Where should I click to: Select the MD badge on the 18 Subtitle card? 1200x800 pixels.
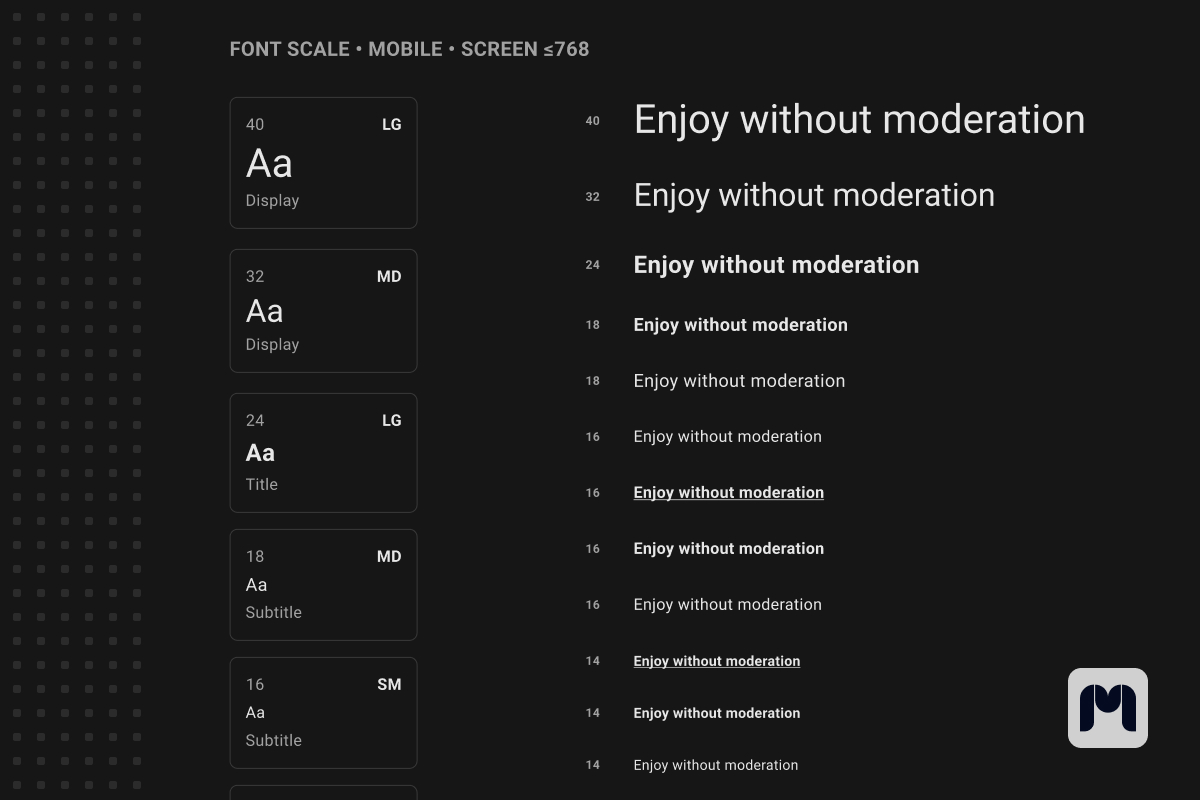(390, 556)
